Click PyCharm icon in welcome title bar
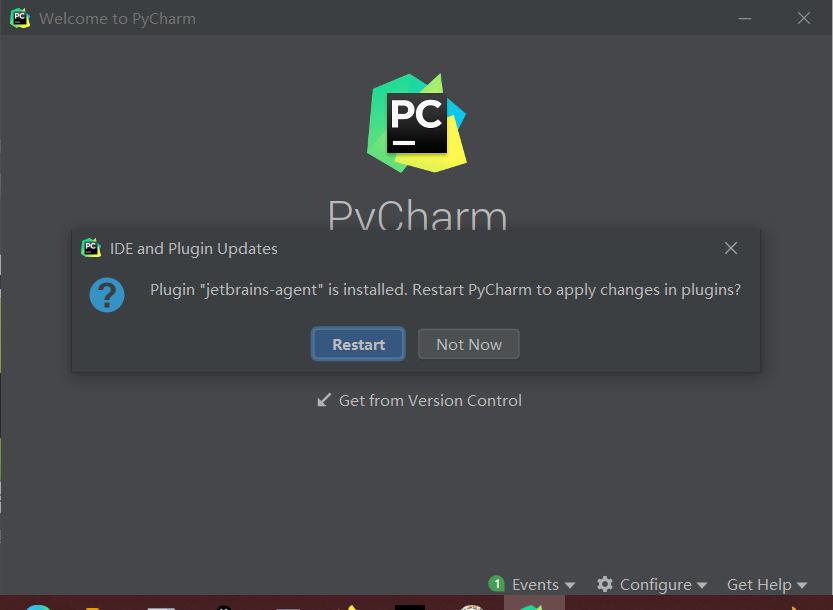The image size is (833, 610). click(20, 18)
